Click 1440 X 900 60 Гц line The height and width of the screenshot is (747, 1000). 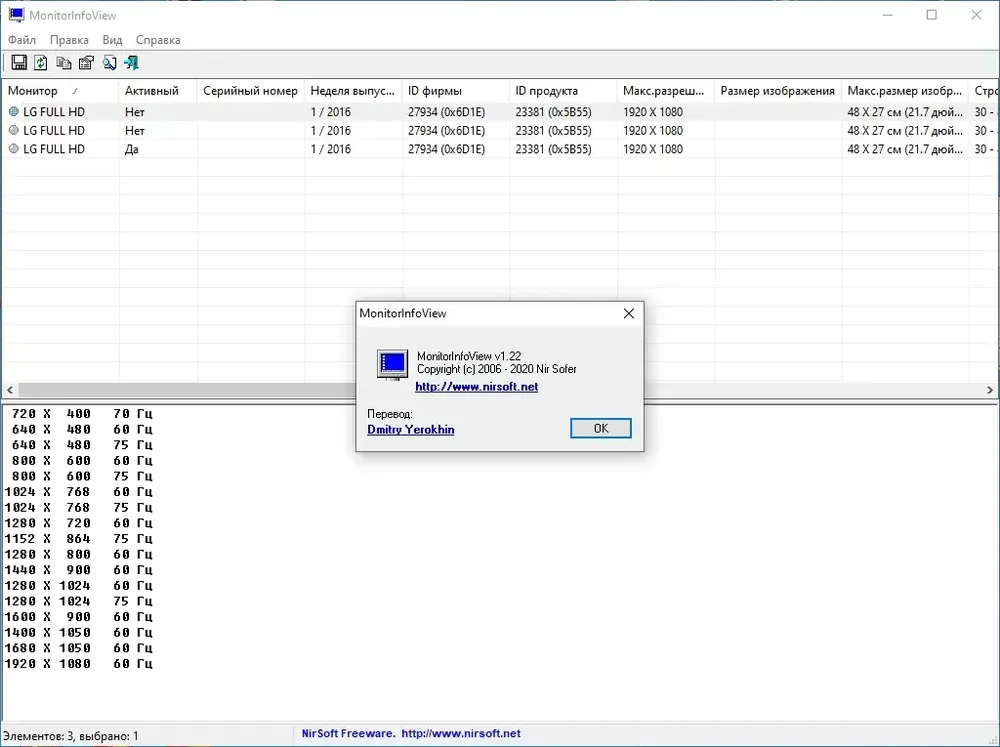tap(78, 570)
